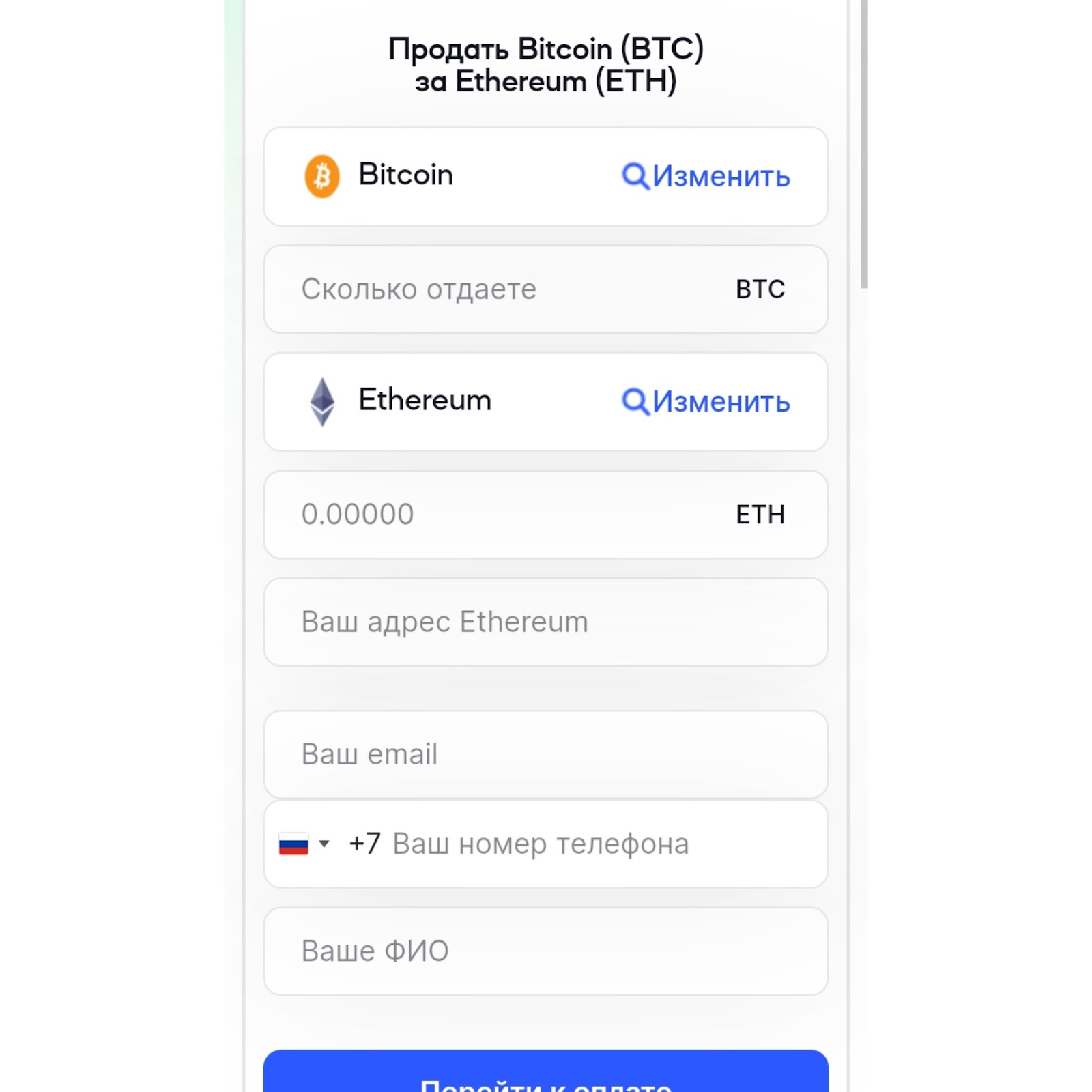Click the BTC currency suffix label

760,289
